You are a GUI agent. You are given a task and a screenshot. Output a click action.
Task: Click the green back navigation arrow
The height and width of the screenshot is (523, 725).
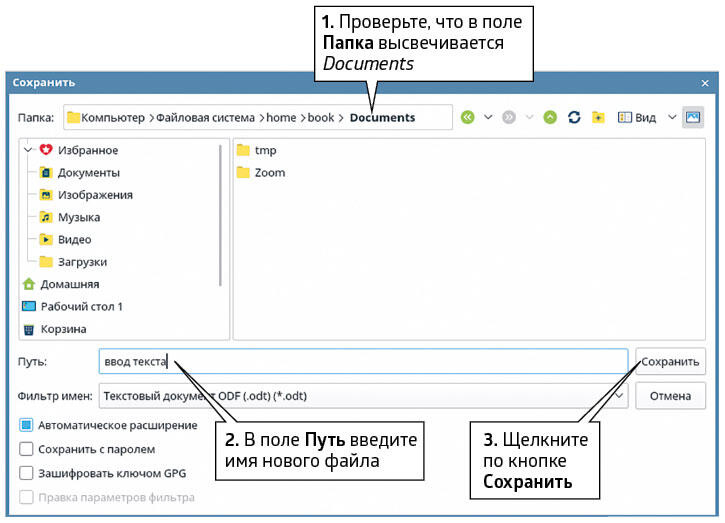[467, 117]
